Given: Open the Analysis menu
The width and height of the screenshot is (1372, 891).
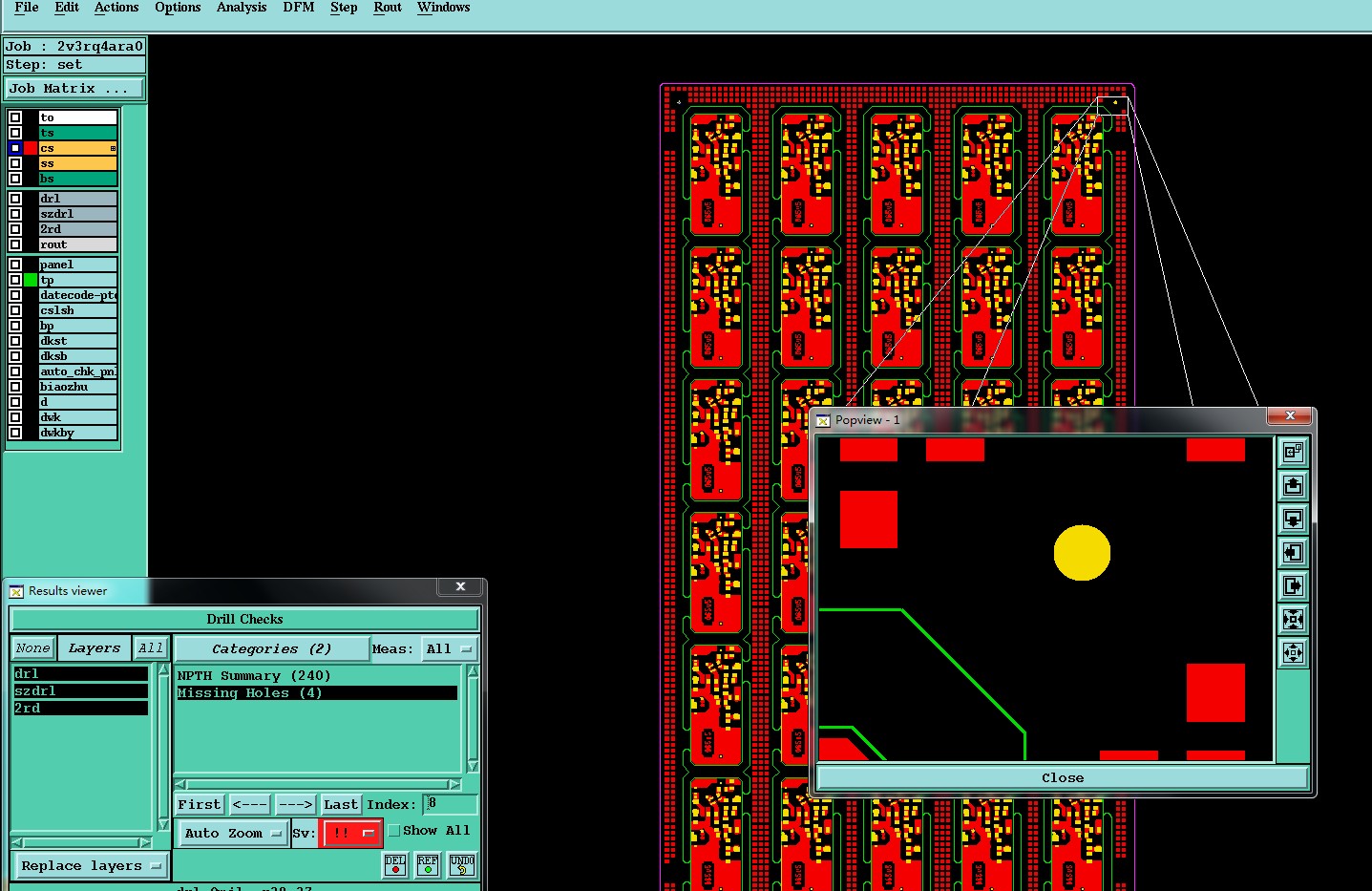Looking at the screenshot, I should coord(242,8).
